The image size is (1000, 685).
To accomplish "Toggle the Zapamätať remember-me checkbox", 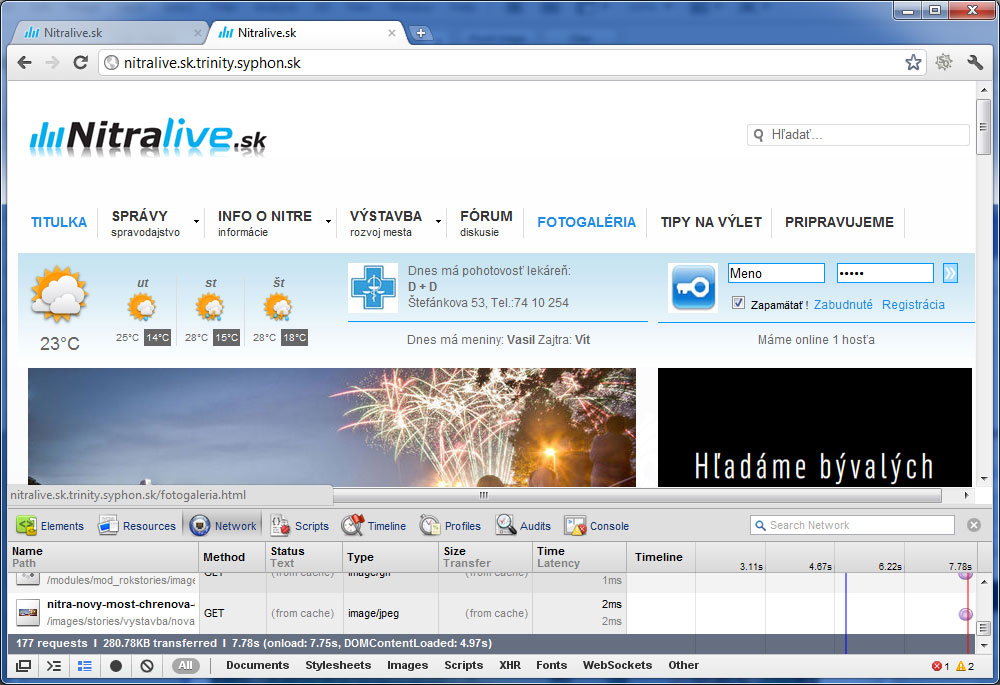I will click(x=739, y=304).
